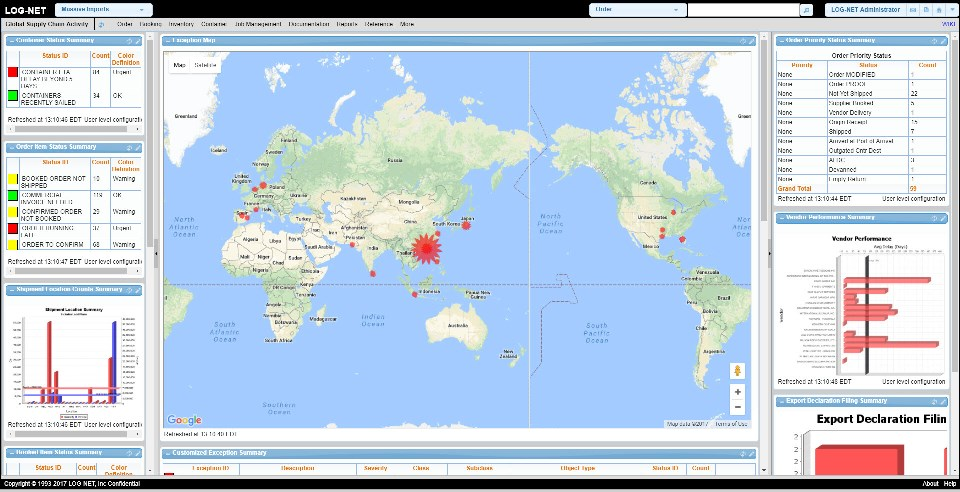This screenshot has height=492, width=960.
Task: Edit the Shipment Location Counts Summary panel
Action: (138, 289)
